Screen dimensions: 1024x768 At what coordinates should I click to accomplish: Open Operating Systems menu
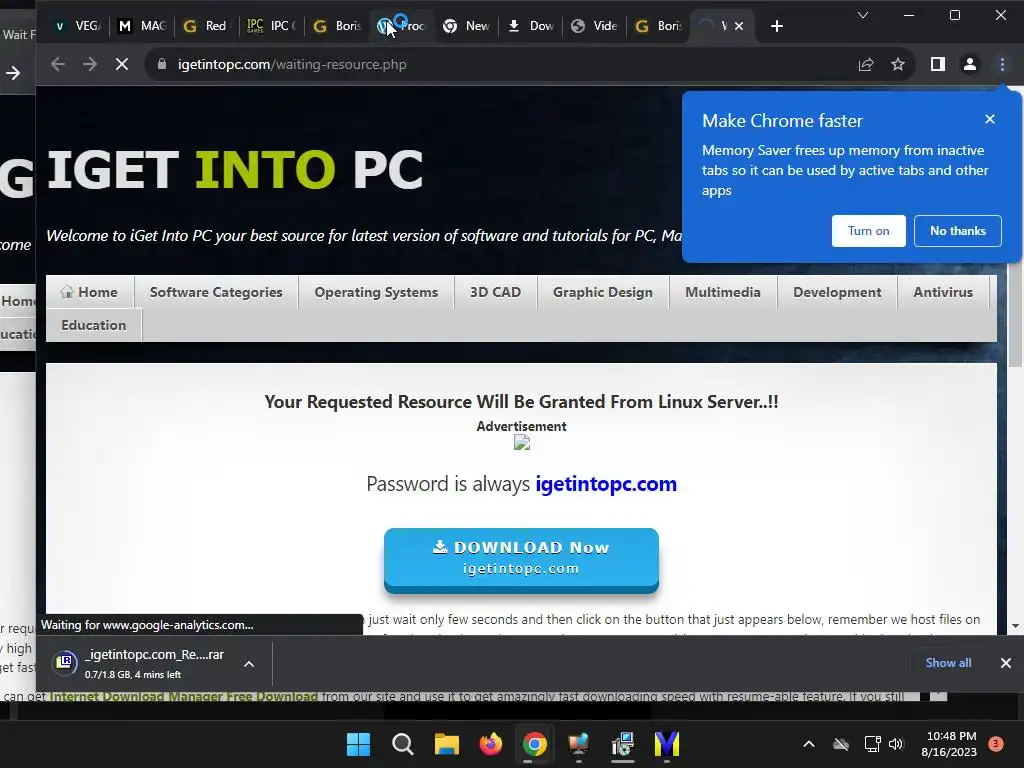(376, 292)
